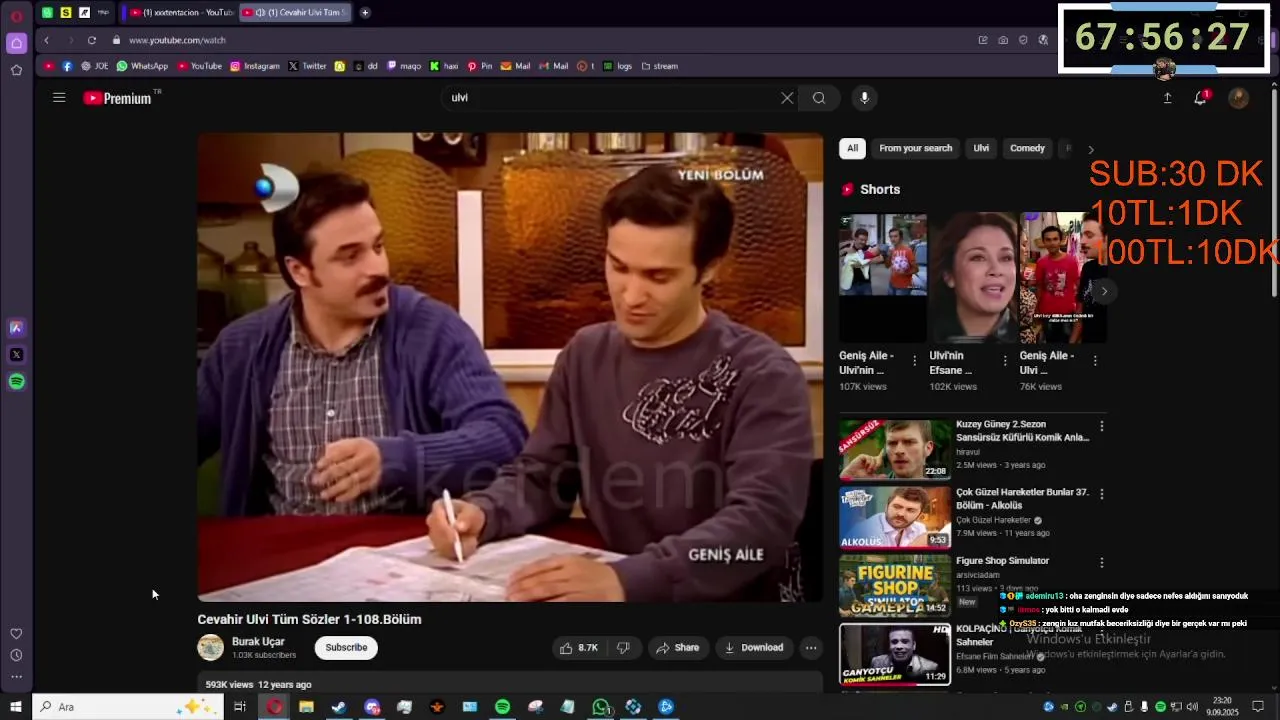The height and width of the screenshot is (720, 1280).
Task: Open menu for Çok Güzel Hareketler video
Action: click(1102, 494)
